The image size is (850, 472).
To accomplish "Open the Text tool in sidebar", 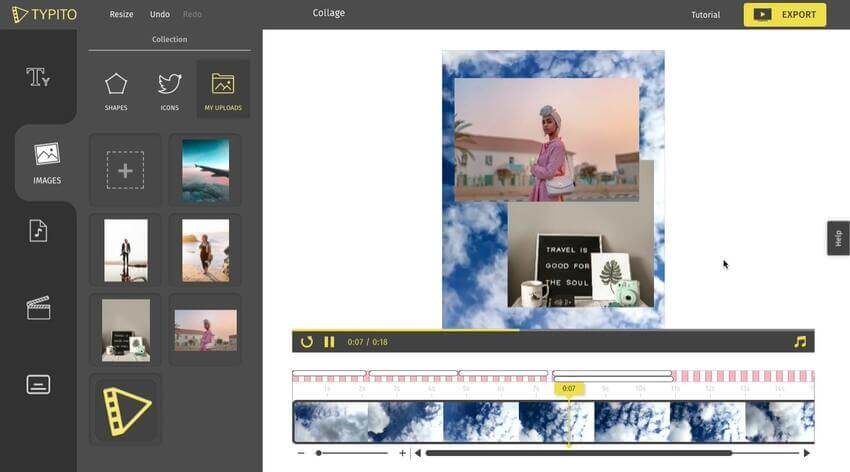I will tap(38, 77).
